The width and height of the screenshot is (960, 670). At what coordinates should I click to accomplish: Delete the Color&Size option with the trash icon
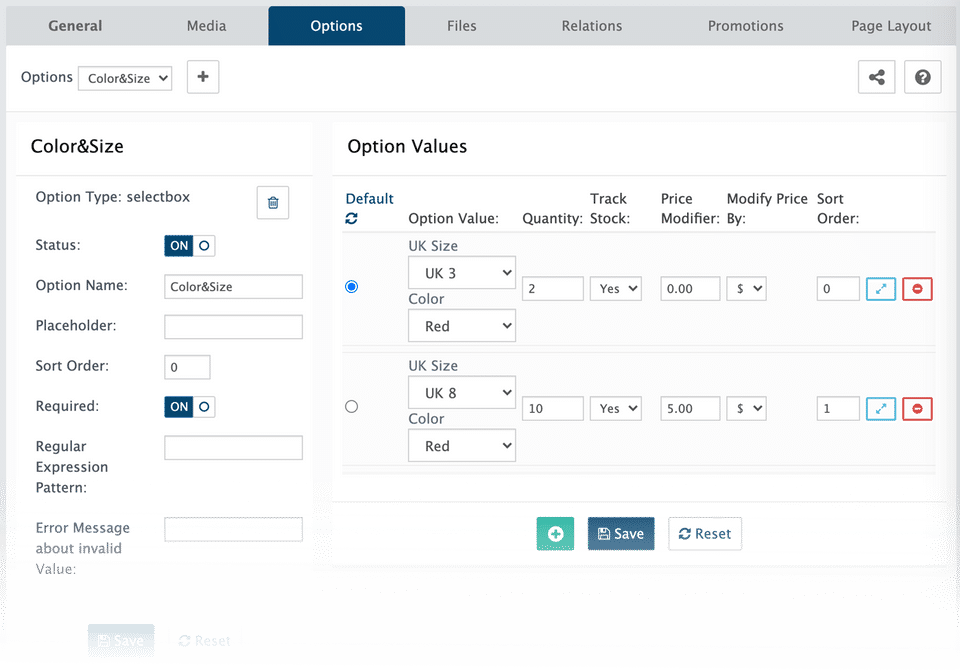[x=273, y=203]
